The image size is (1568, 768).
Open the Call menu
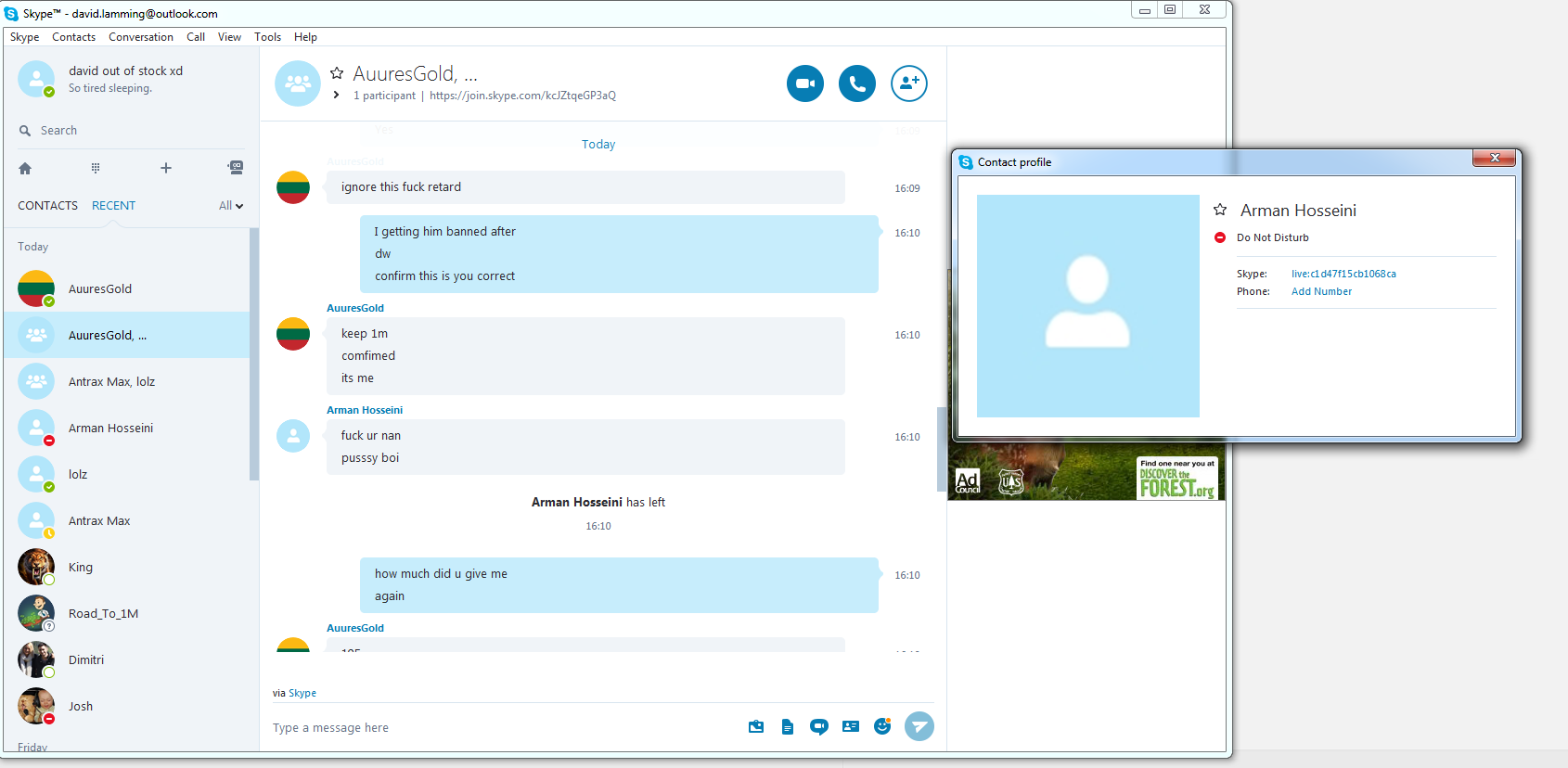[x=196, y=37]
